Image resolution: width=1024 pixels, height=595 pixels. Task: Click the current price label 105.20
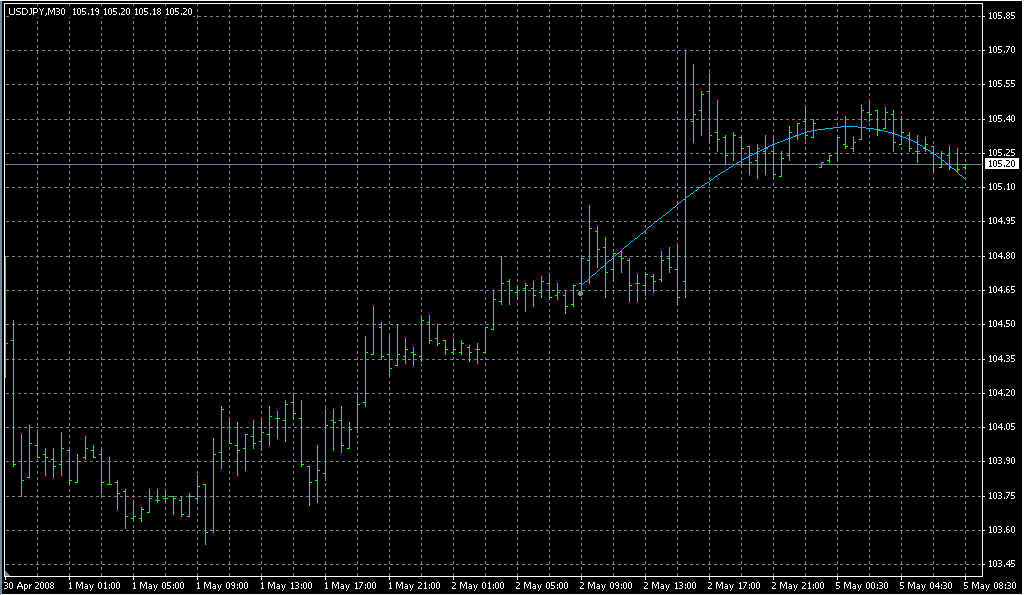[1001, 163]
